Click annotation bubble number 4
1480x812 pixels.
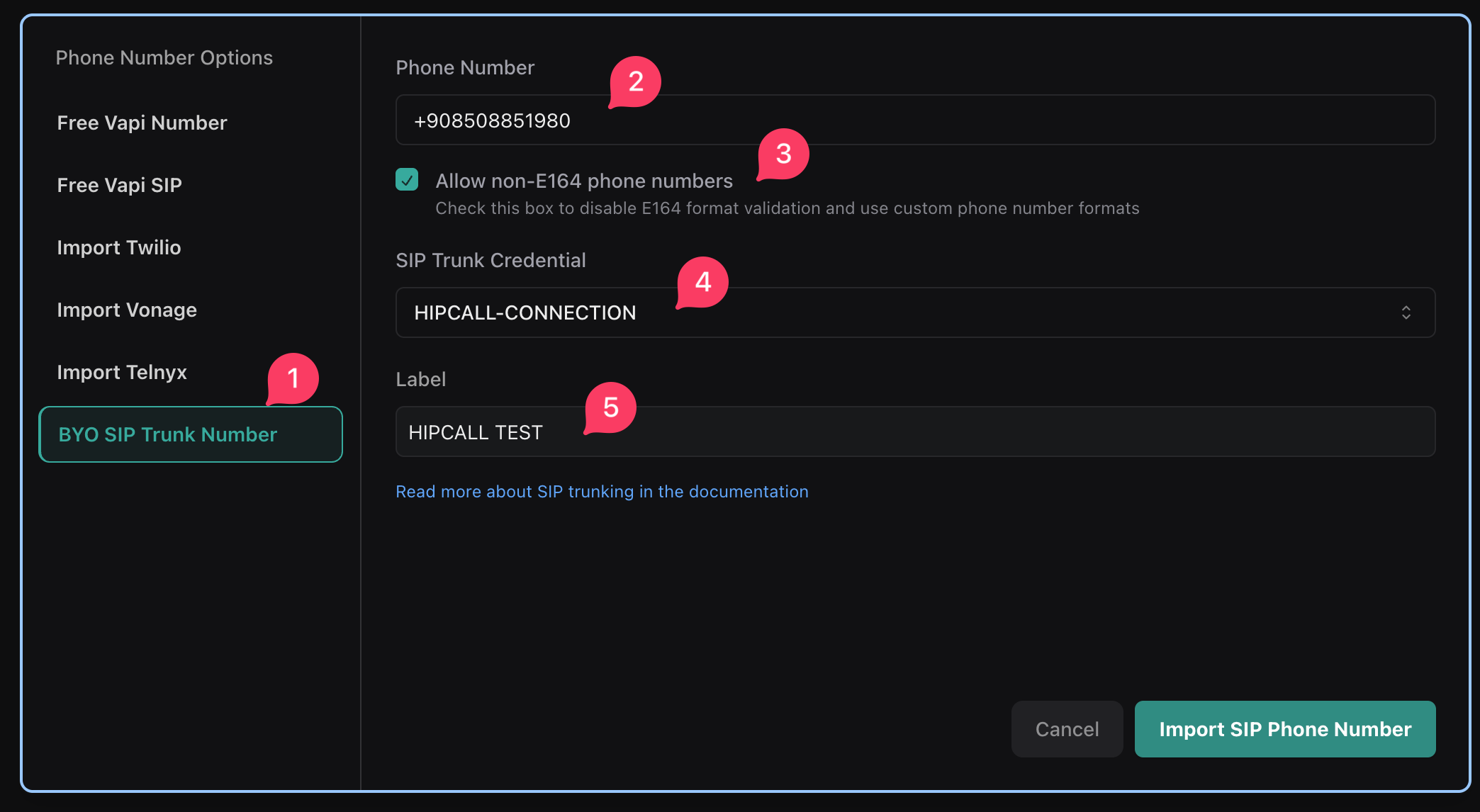pos(702,282)
